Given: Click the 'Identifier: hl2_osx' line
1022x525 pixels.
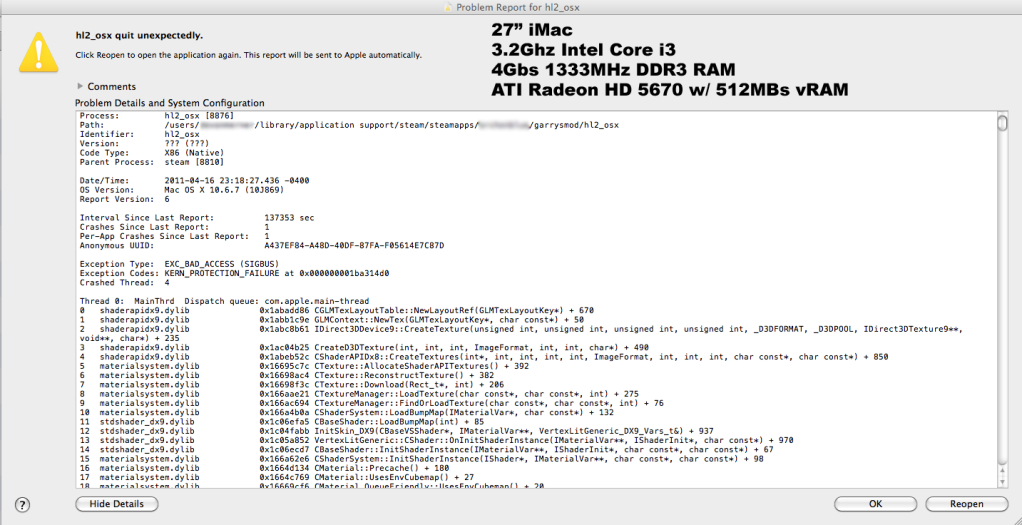Looking at the screenshot, I should 140,134.
